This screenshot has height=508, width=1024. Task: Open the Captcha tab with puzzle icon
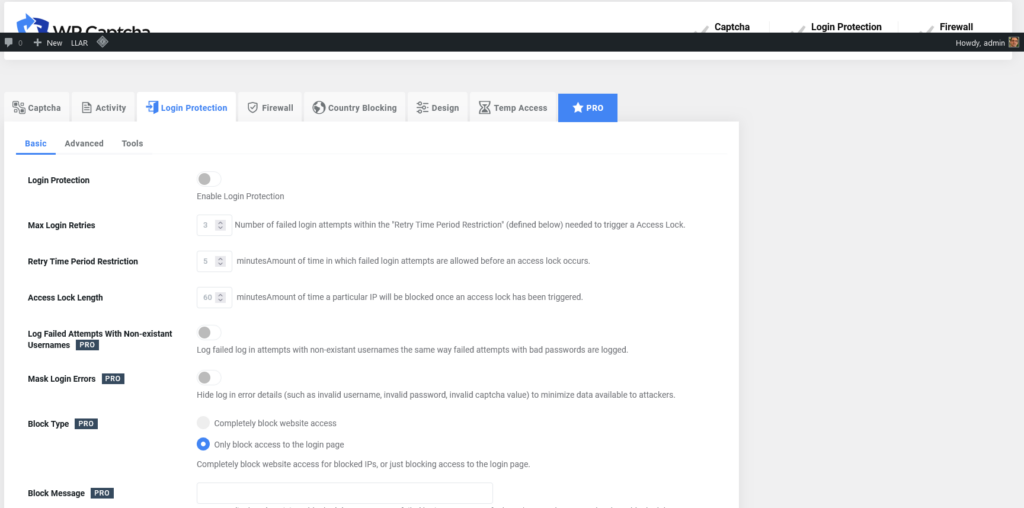point(37,108)
